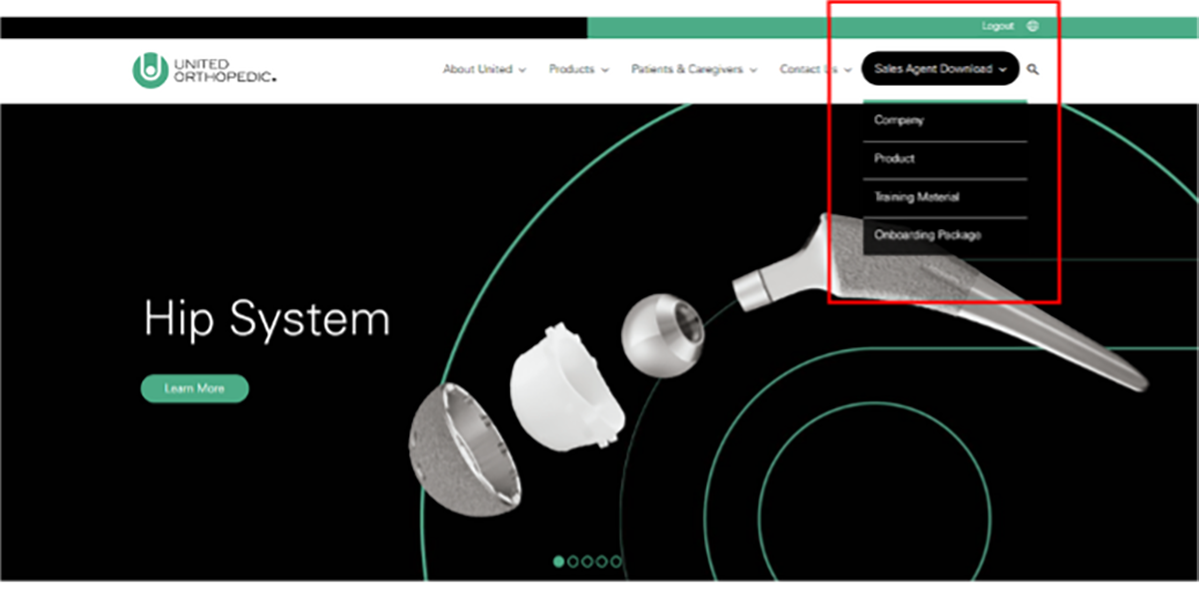The height and width of the screenshot is (590, 1200).
Task: Select the first carousel dot
Action: coord(559,562)
